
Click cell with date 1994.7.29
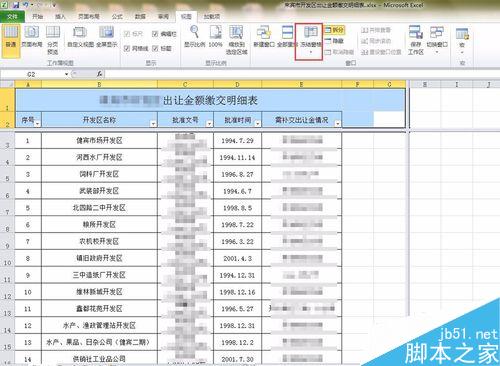coord(237,141)
